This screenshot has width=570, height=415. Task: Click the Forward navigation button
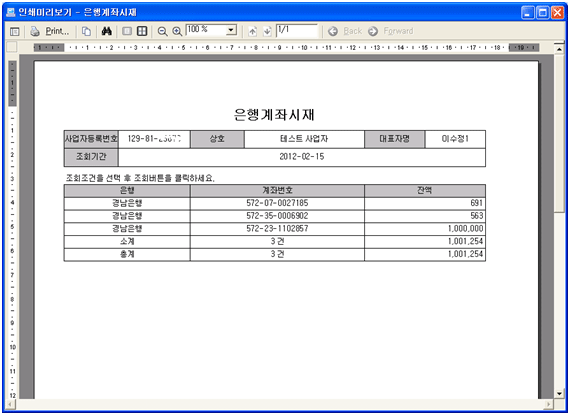390,31
